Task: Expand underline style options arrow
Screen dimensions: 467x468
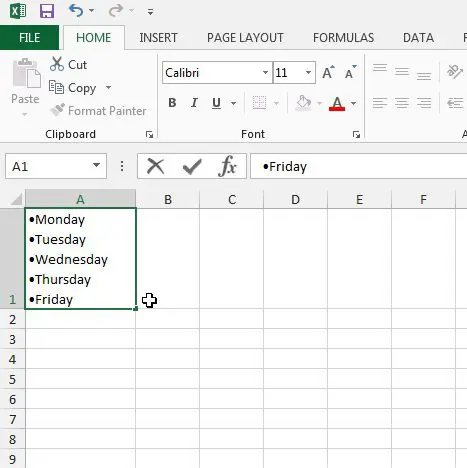Action: (x=234, y=103)
